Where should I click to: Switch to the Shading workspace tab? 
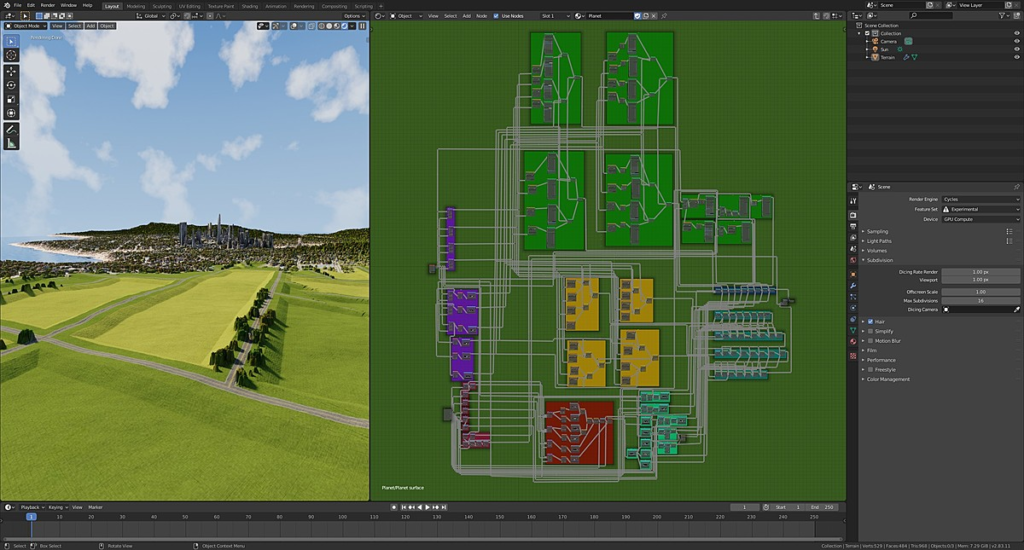click(249, 6)
